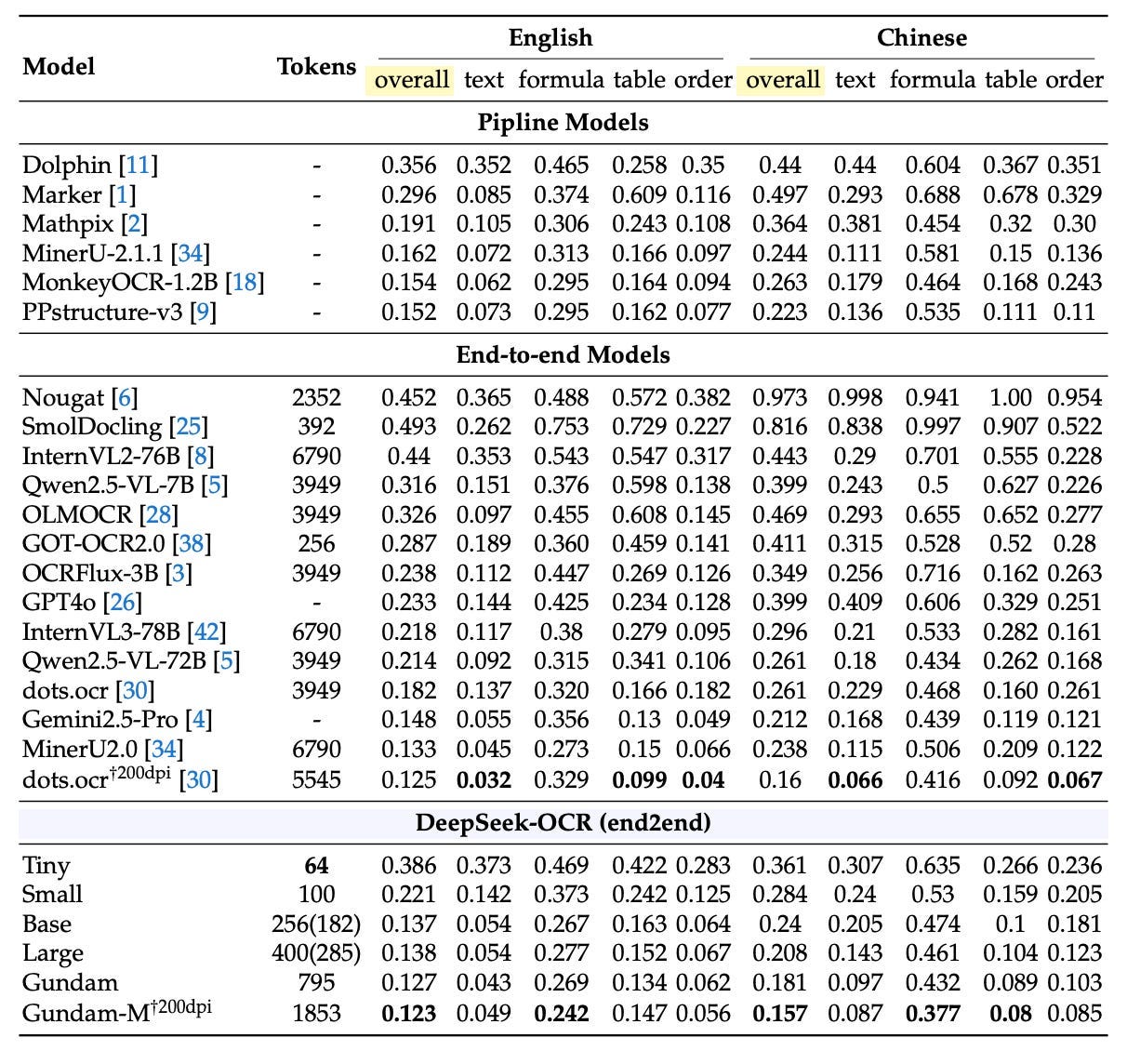The image size is (1127, 1064).
Task: Click the 'Gundam' model row label
Action: click(x=70, y=983)
